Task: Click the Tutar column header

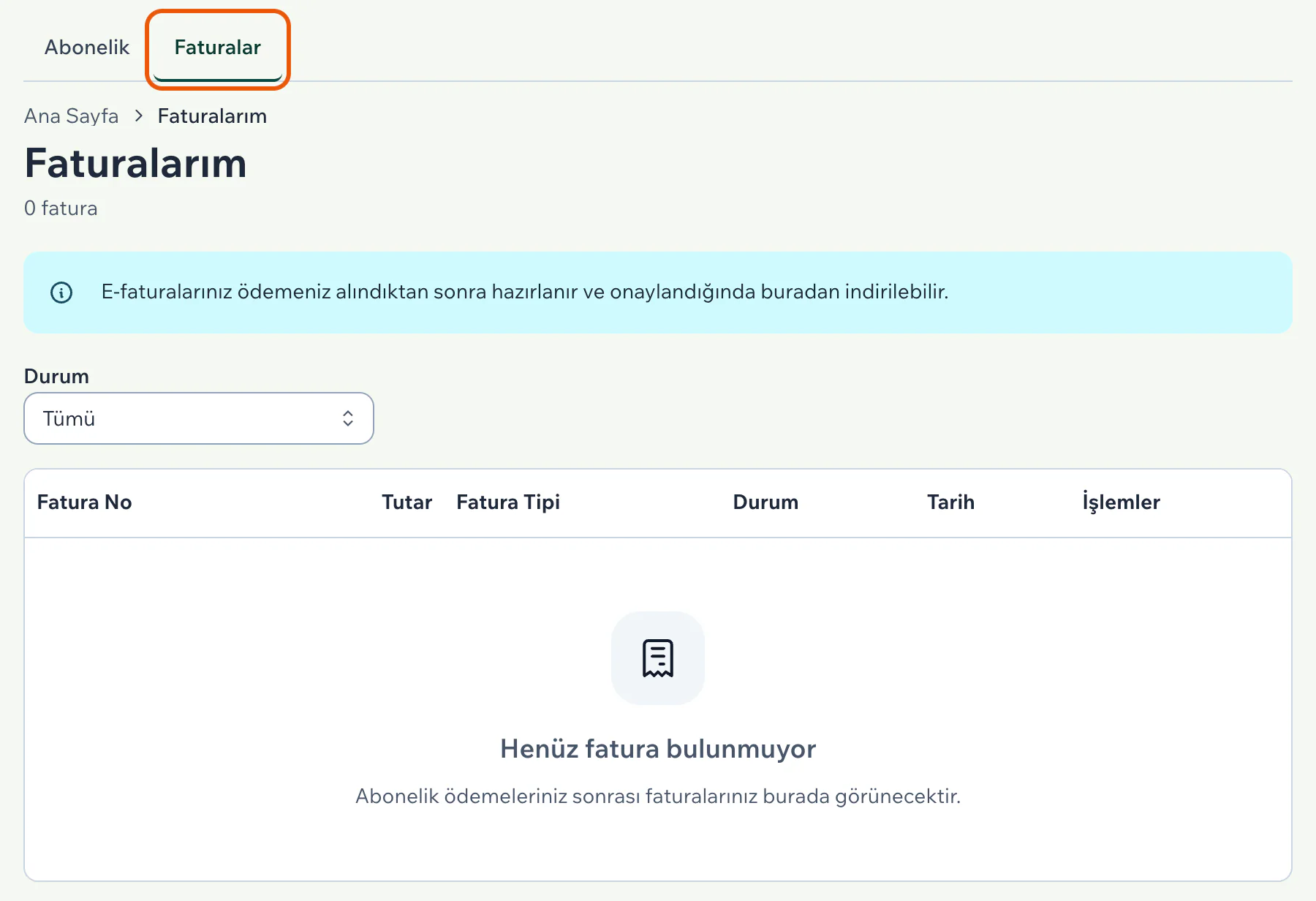Action: (x=406, y=502)
